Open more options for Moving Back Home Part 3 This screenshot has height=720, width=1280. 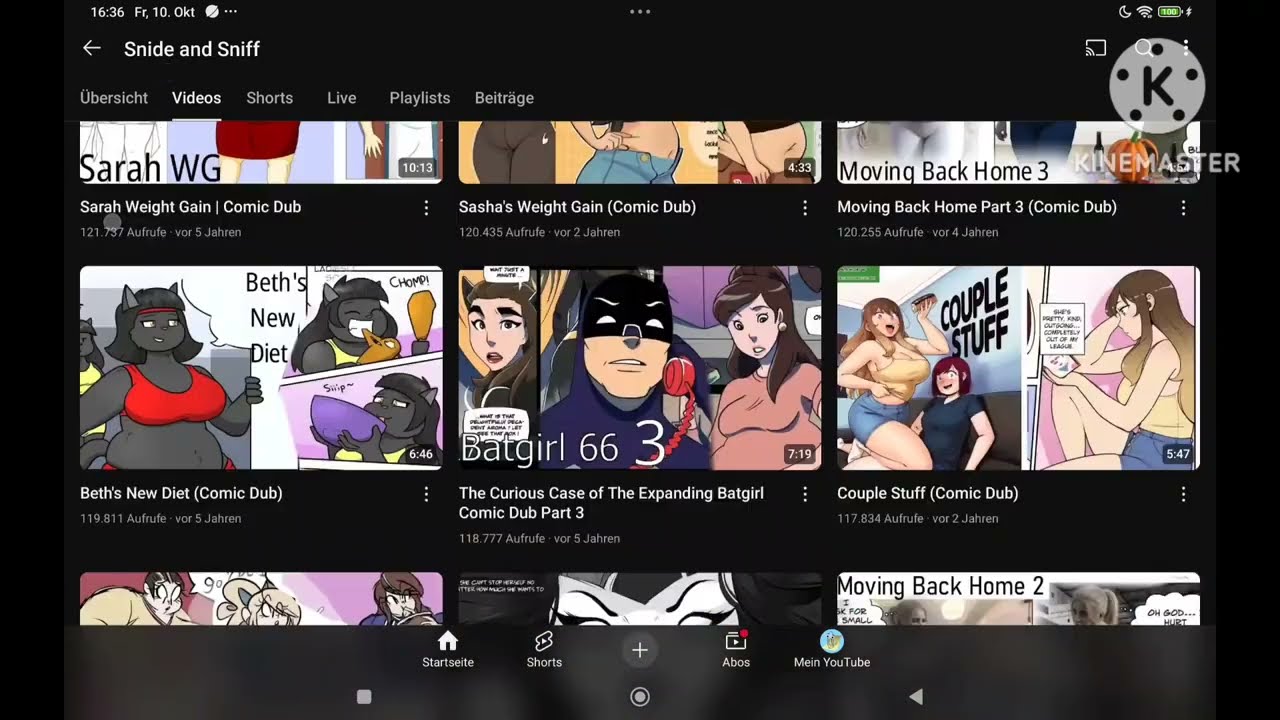click(1183, 208)
